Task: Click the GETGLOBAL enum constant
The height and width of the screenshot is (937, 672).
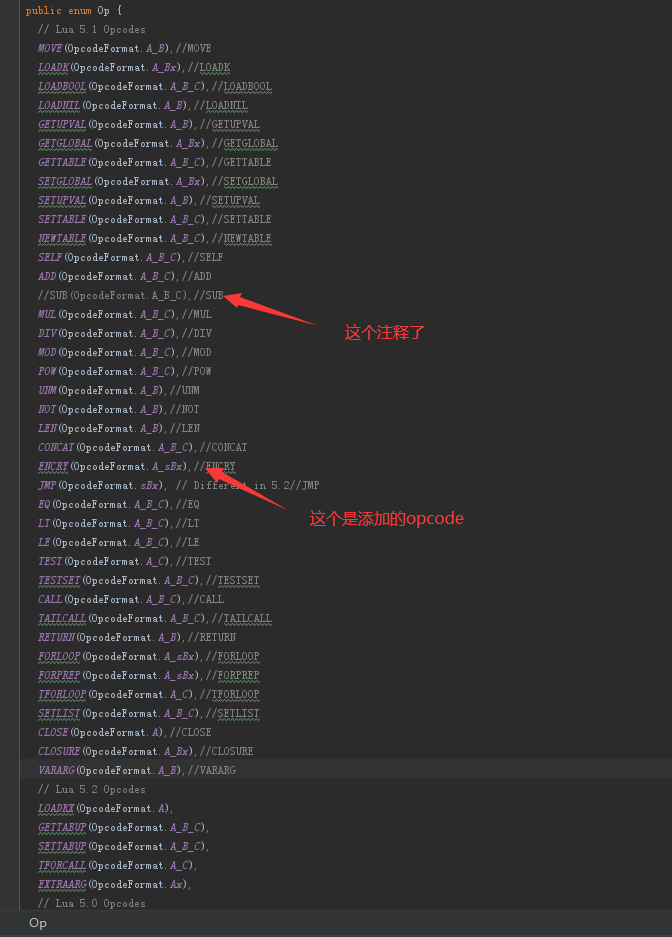Action: coord(65,143)
